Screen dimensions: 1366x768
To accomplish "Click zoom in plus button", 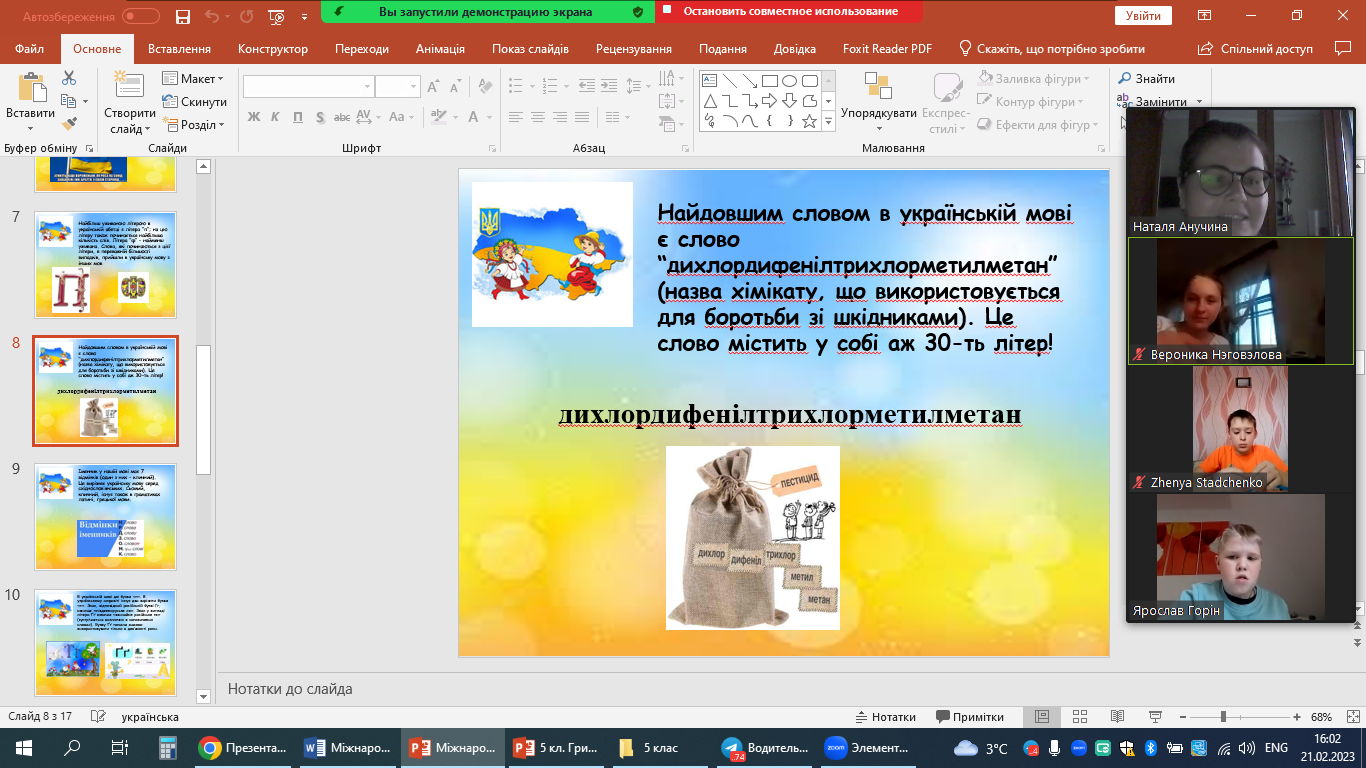I will (1297, 717).
